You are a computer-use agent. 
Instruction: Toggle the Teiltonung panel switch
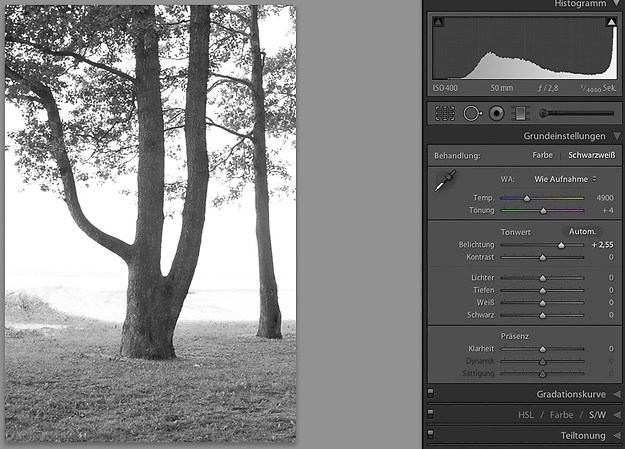pos(430,435)
